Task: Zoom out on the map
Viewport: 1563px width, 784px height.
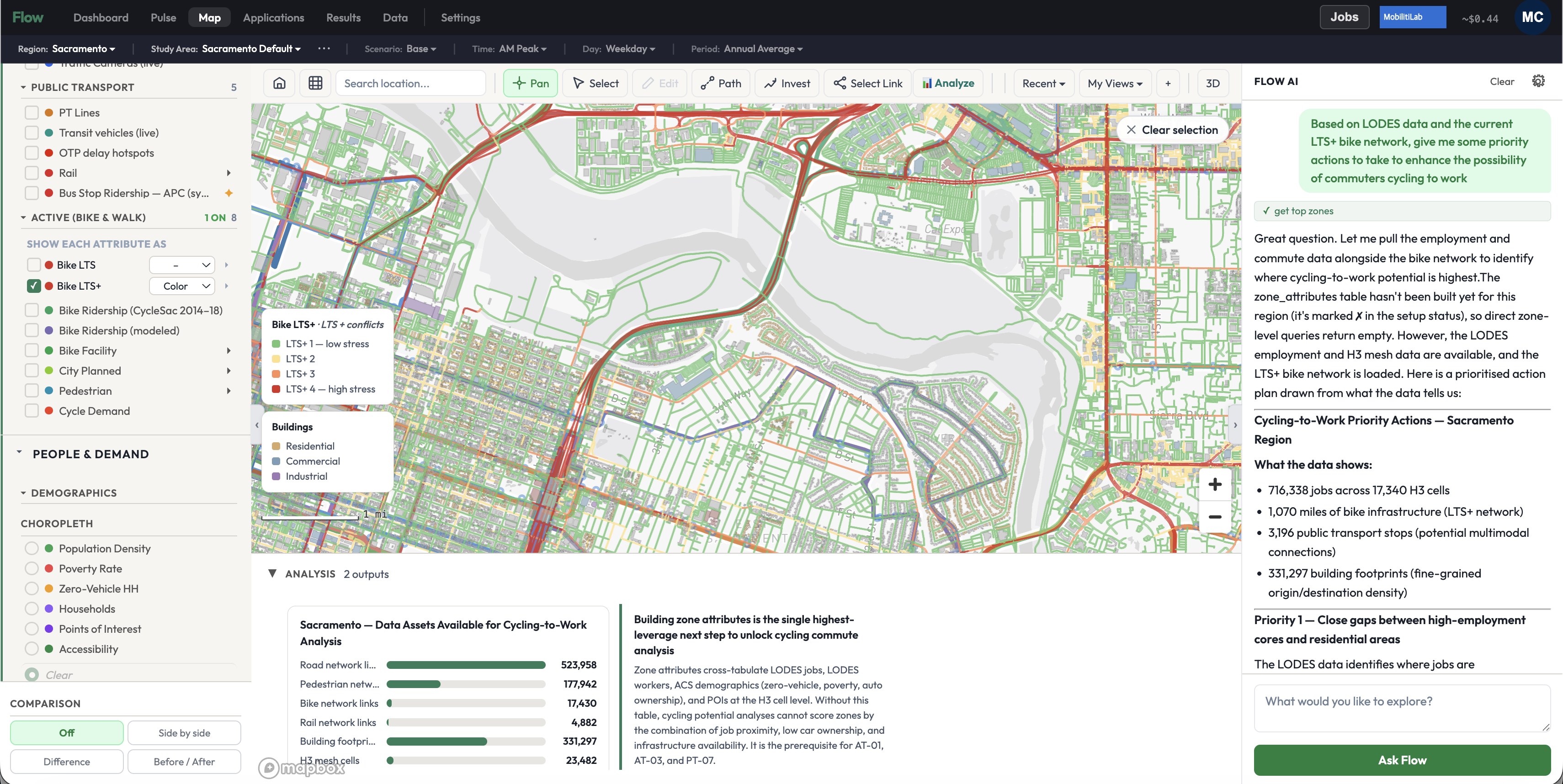Action: coord(1215,517)
